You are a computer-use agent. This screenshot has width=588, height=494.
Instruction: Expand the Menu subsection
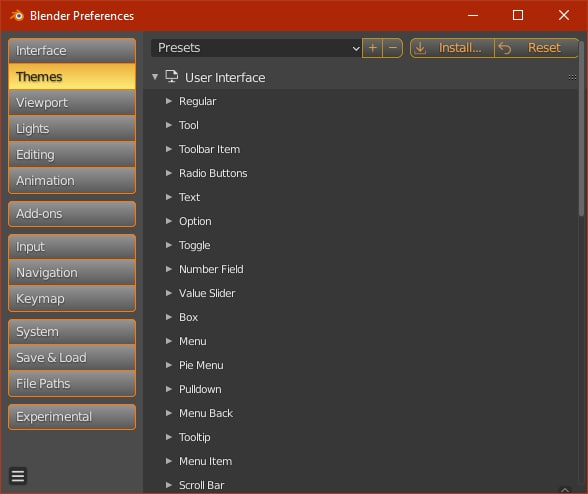click(169, 341)
